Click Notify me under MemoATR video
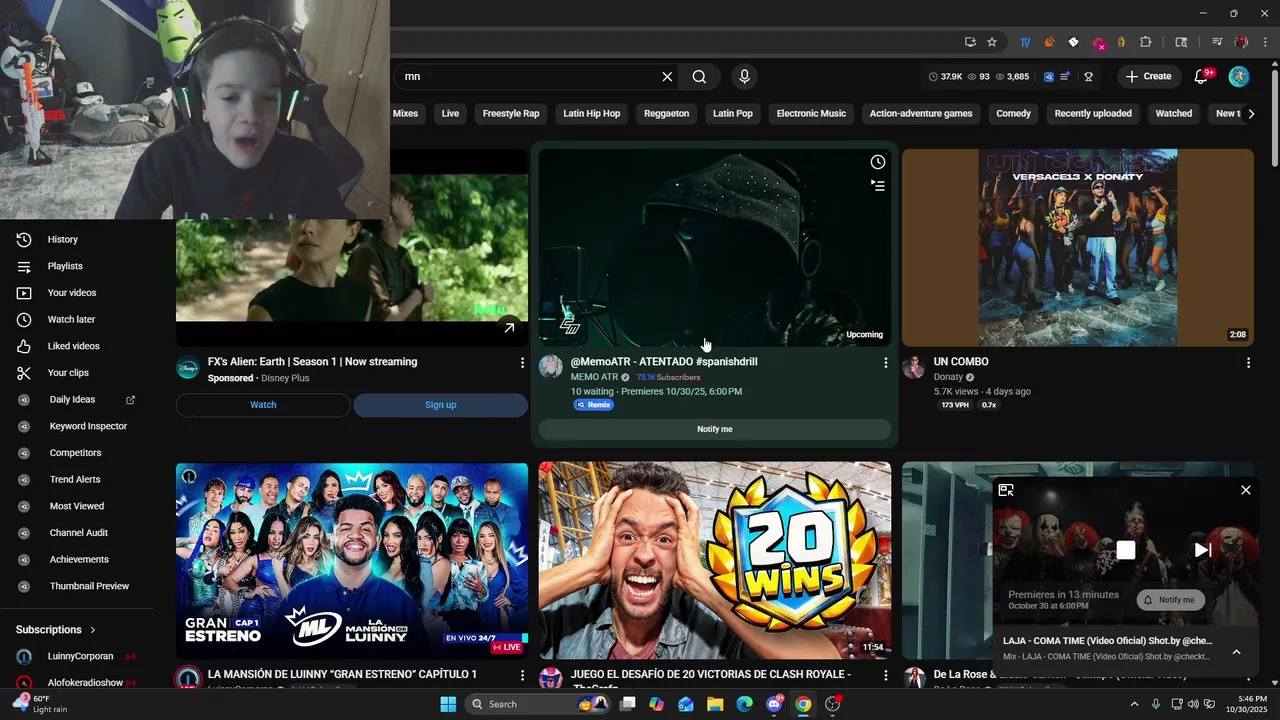This screenshot has height=720, width=1280. (x=715, y=429)
